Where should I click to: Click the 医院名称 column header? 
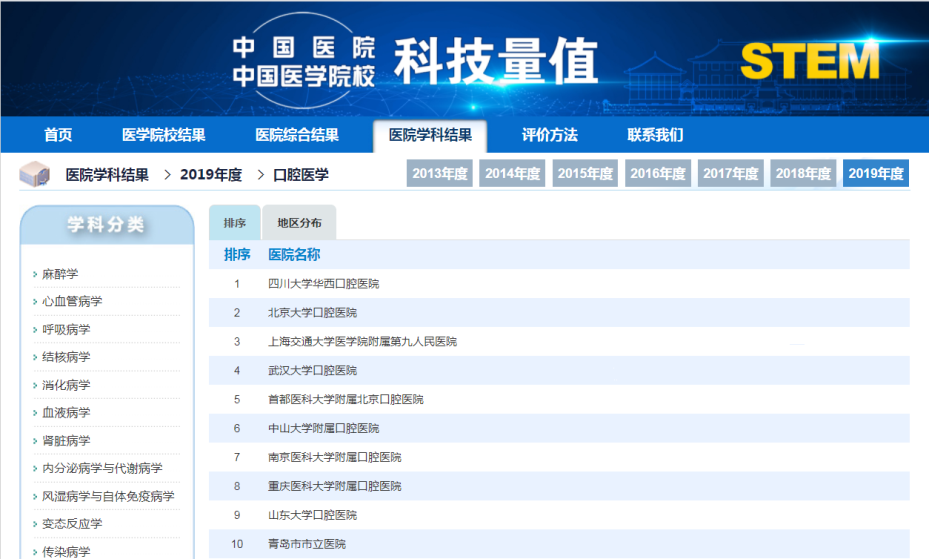coord(294,255)
